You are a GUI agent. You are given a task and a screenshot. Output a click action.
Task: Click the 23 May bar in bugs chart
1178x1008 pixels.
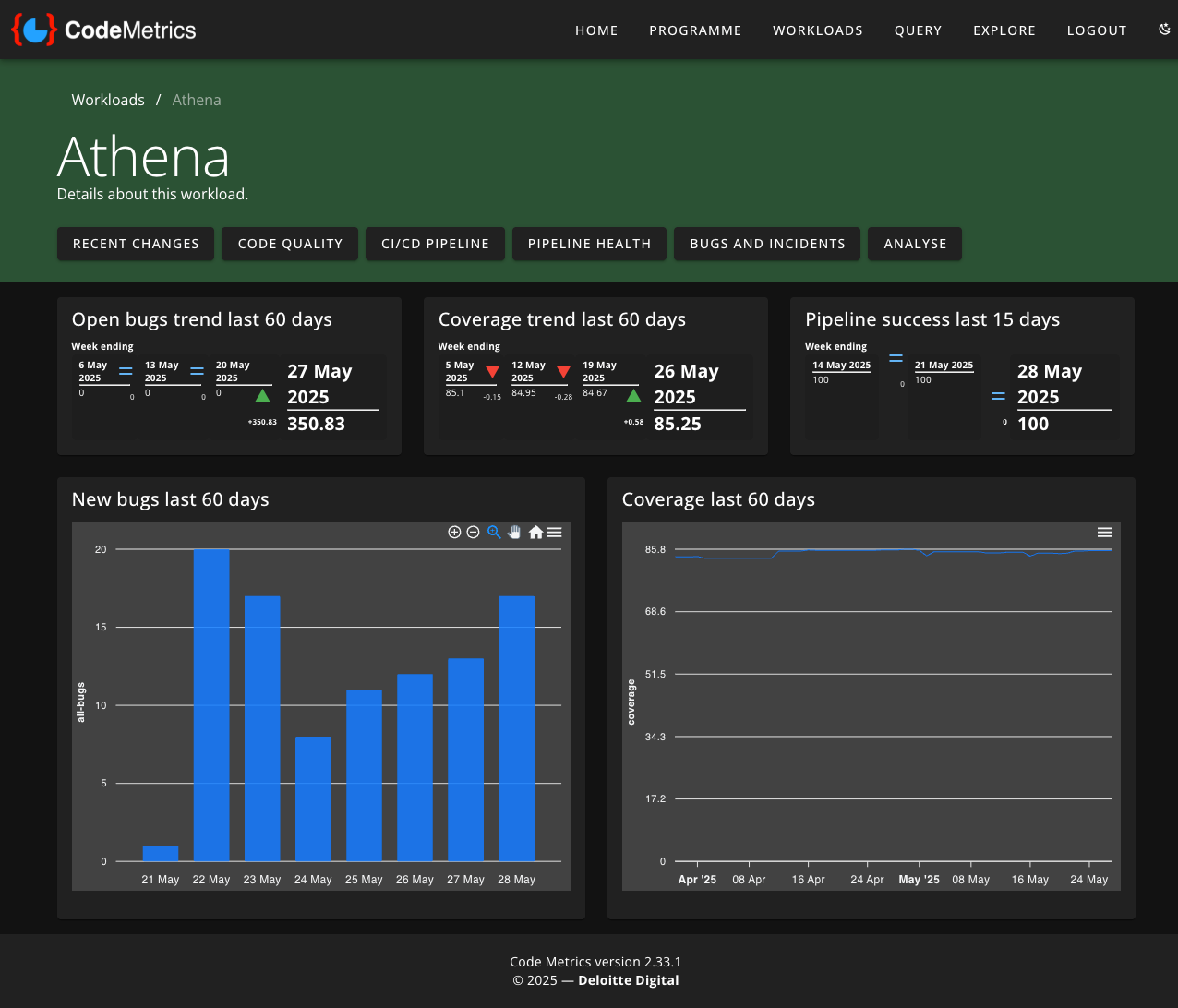pyautogui.click(x=262, y=729)
